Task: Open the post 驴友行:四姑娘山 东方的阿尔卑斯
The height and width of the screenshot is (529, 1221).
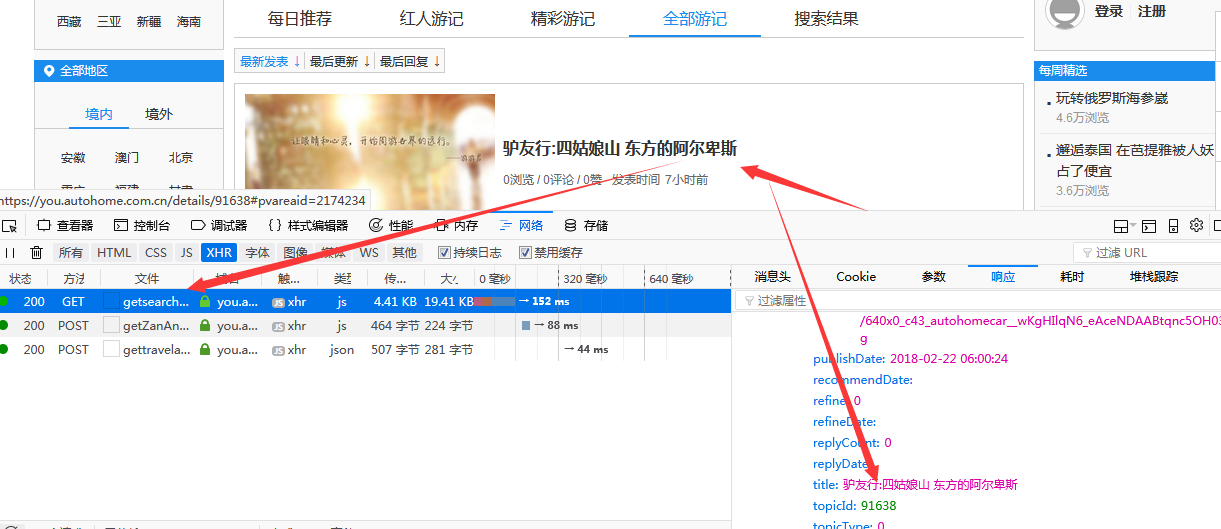Action: click(620, 149)
